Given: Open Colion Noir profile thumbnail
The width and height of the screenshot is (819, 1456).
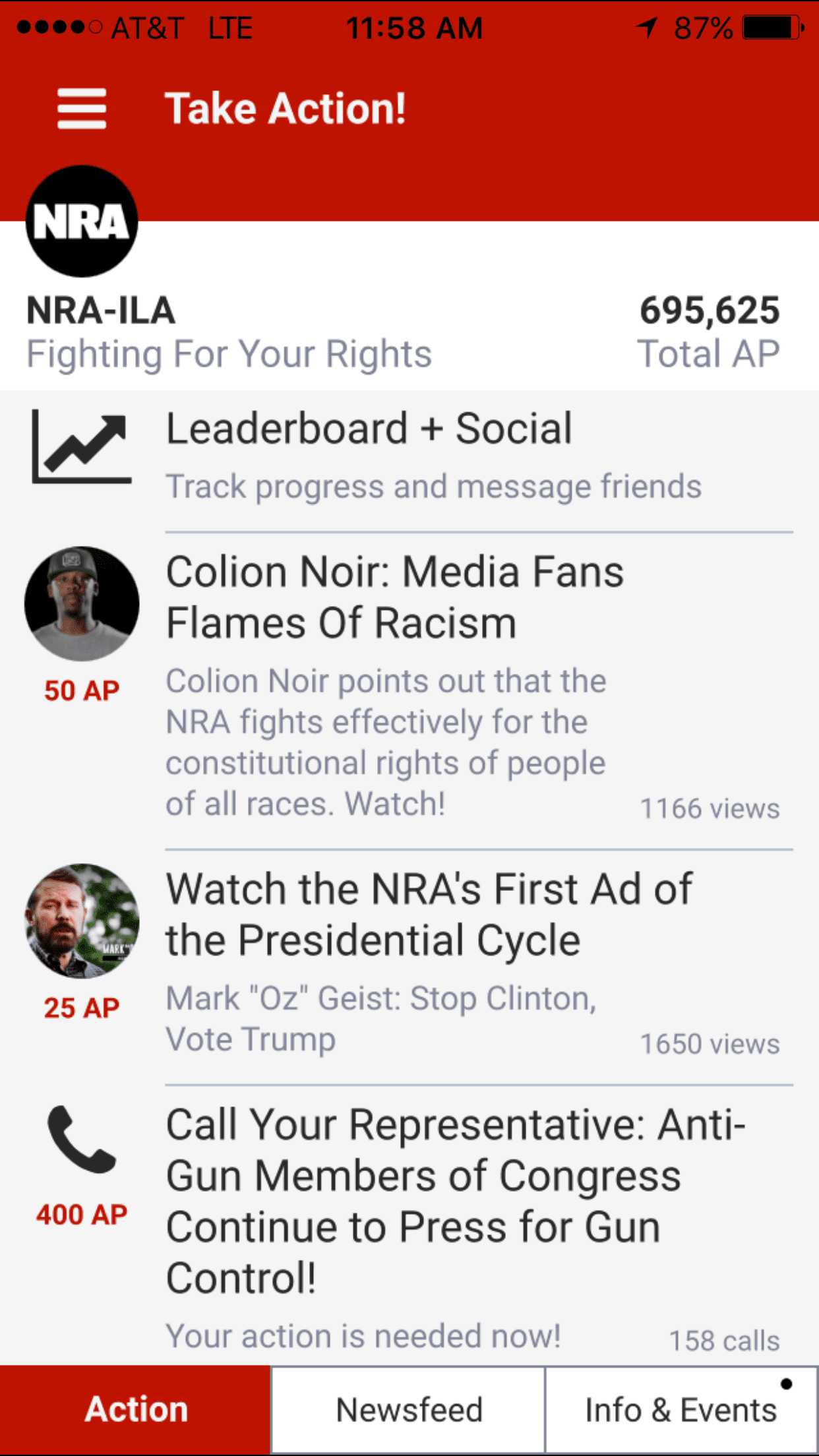Looking at the screenshot, I should tap(82, 604).
